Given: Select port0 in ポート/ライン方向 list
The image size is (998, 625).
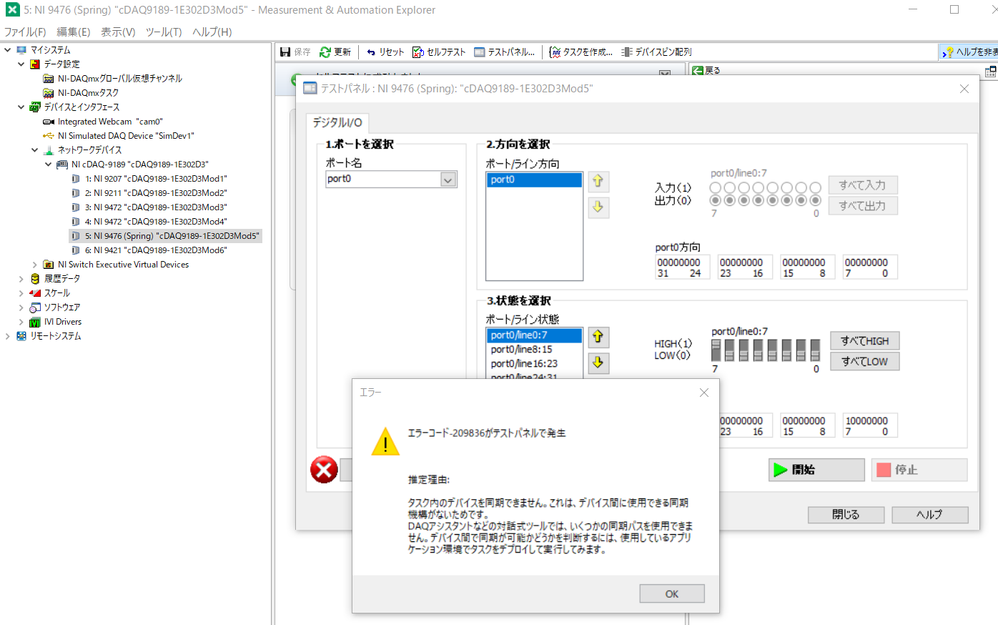Looking at the screenshot, I should click(534, 180).
